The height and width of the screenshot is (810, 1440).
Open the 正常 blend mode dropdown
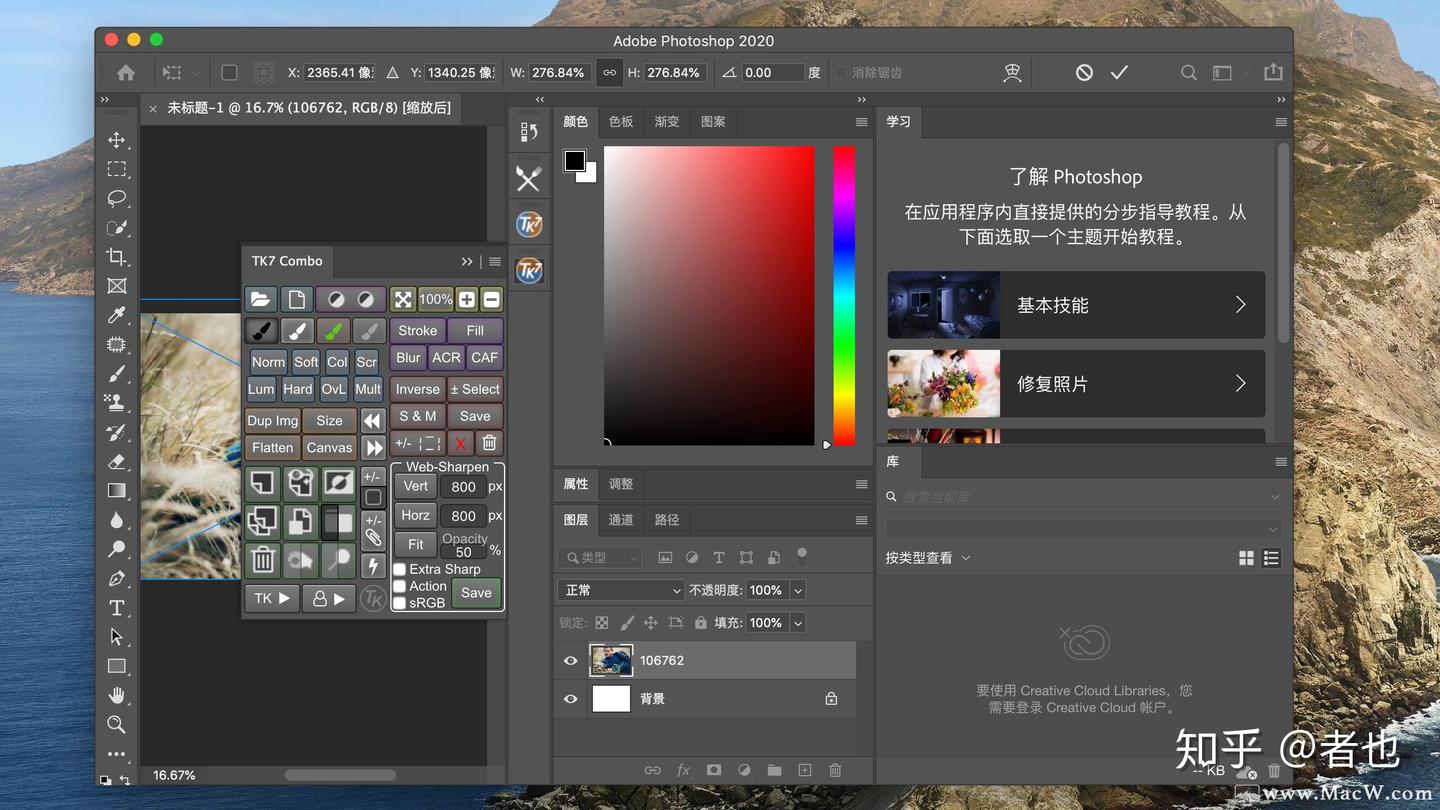click(x=620, y=590)
